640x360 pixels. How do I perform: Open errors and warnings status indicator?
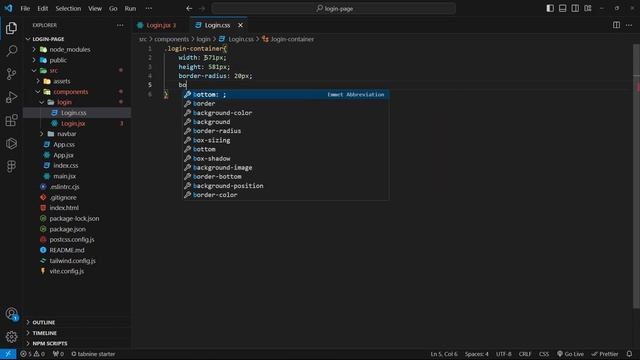[32, 354]
